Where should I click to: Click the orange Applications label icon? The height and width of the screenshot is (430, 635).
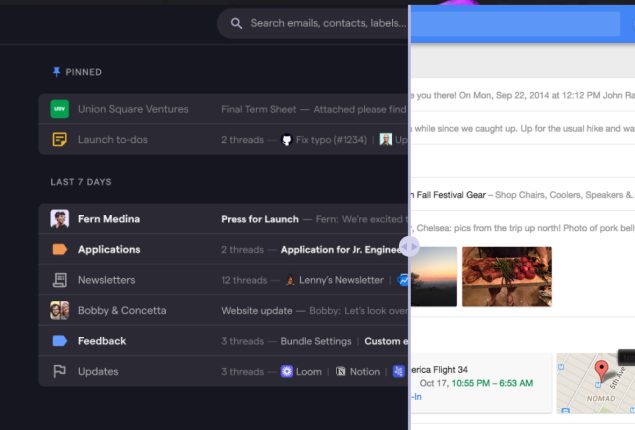pyautogui.click(x=60, y=250)
